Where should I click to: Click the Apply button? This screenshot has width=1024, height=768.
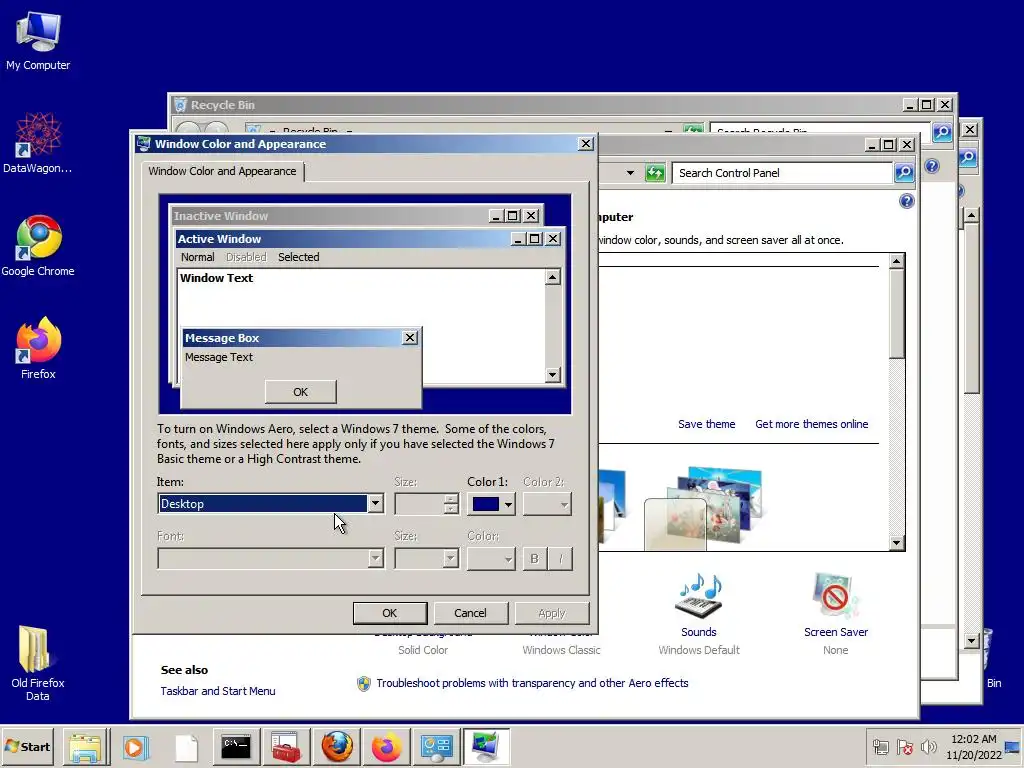click(x=552, y=613)
